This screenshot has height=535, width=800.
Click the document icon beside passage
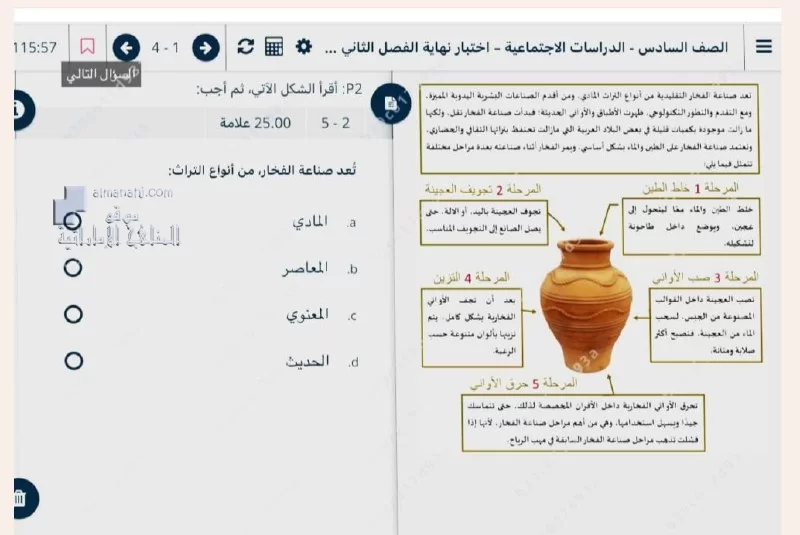(391, 104)
